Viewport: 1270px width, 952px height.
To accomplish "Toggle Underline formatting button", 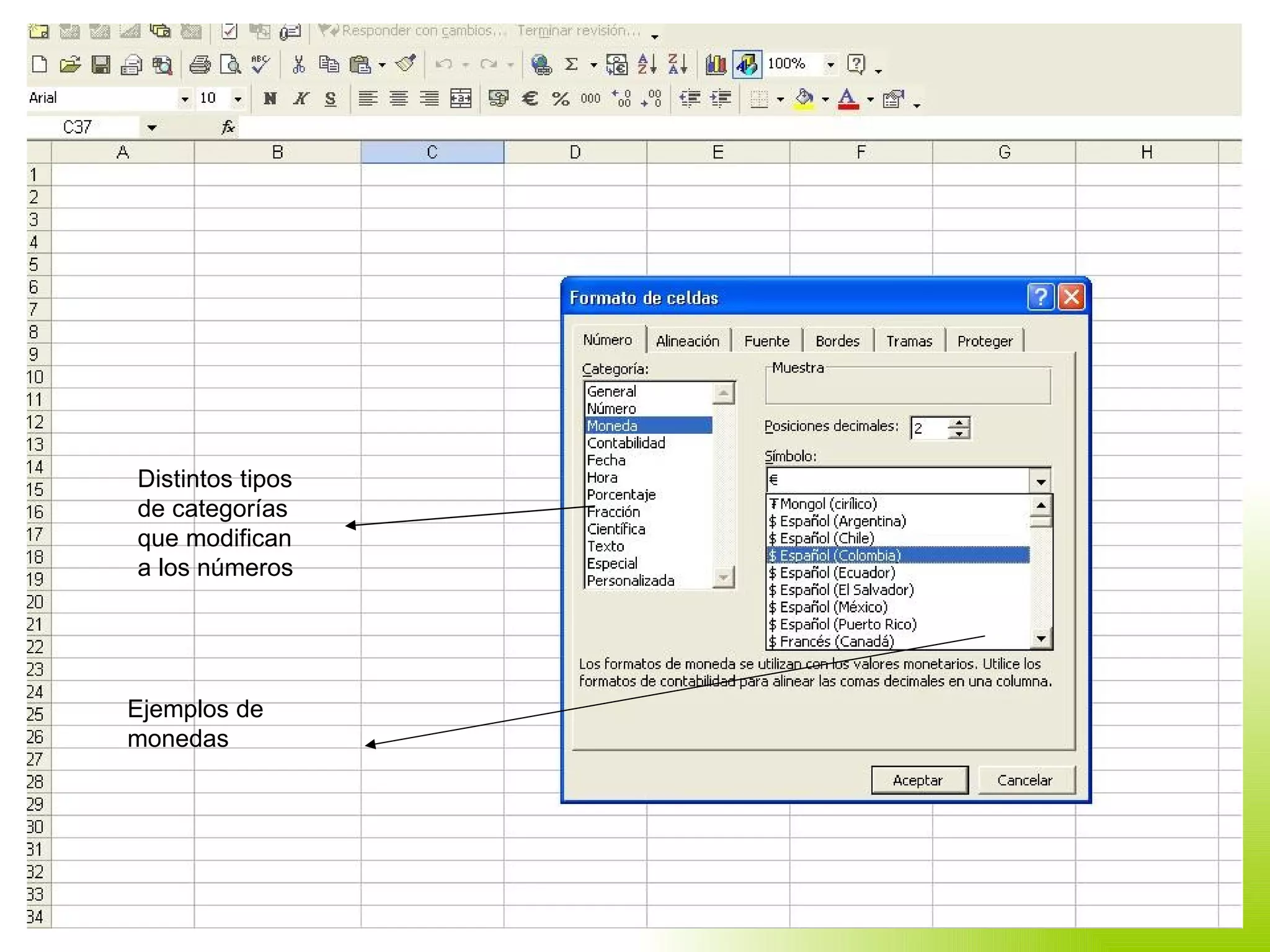I will [x=331, y=99].
